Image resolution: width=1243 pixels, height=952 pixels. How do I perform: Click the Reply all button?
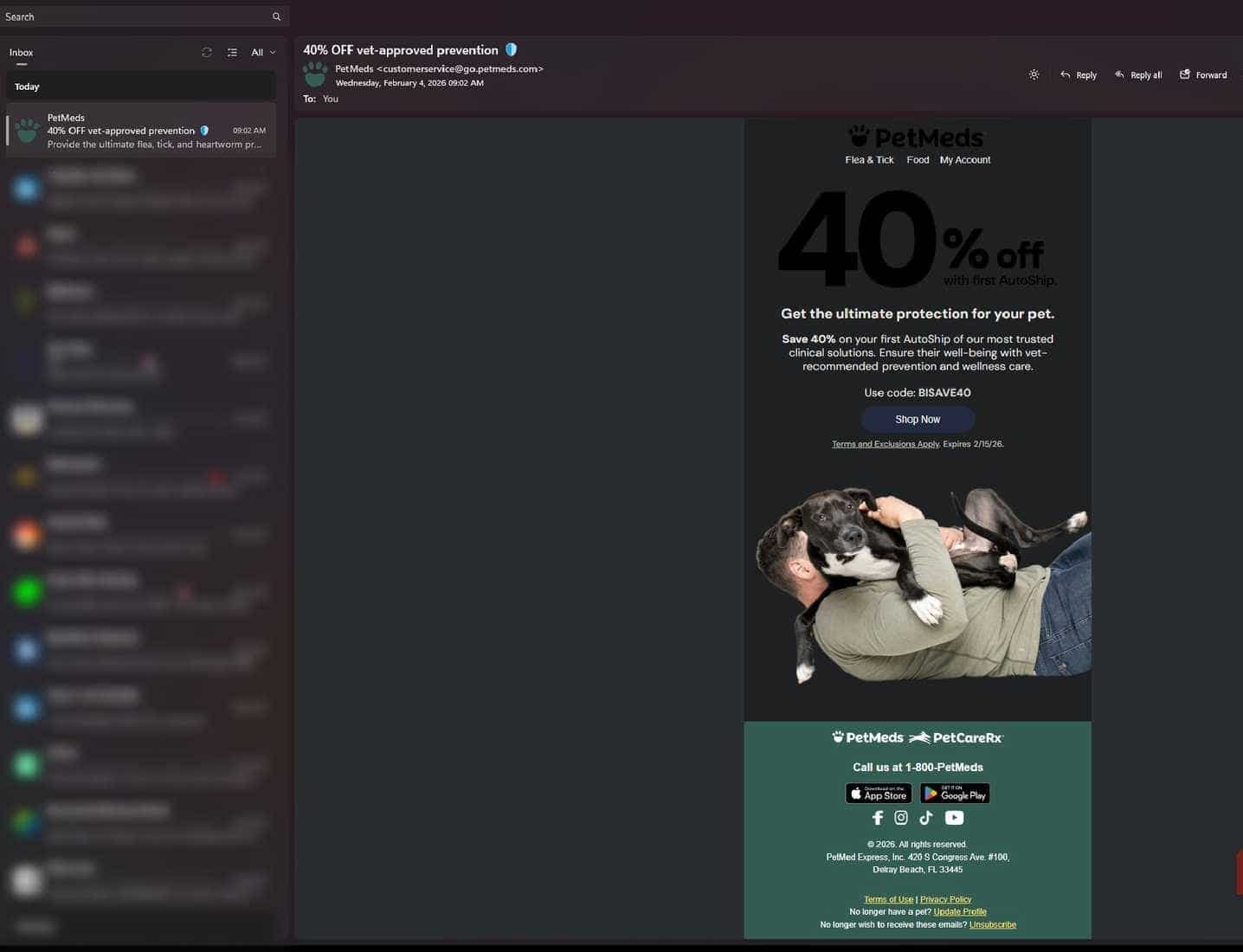(1138, 75)
